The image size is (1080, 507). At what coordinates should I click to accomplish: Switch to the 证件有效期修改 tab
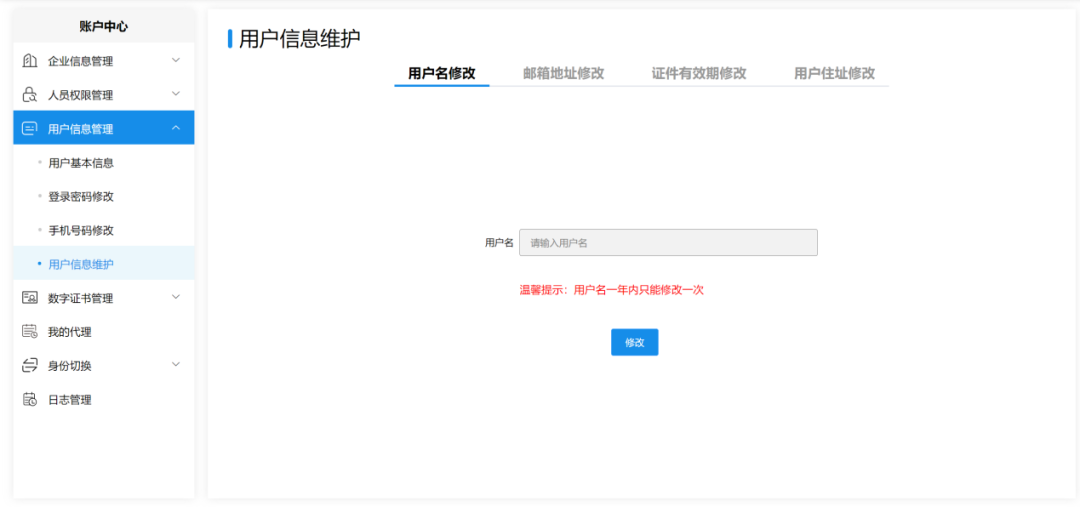tap(699, 74)
